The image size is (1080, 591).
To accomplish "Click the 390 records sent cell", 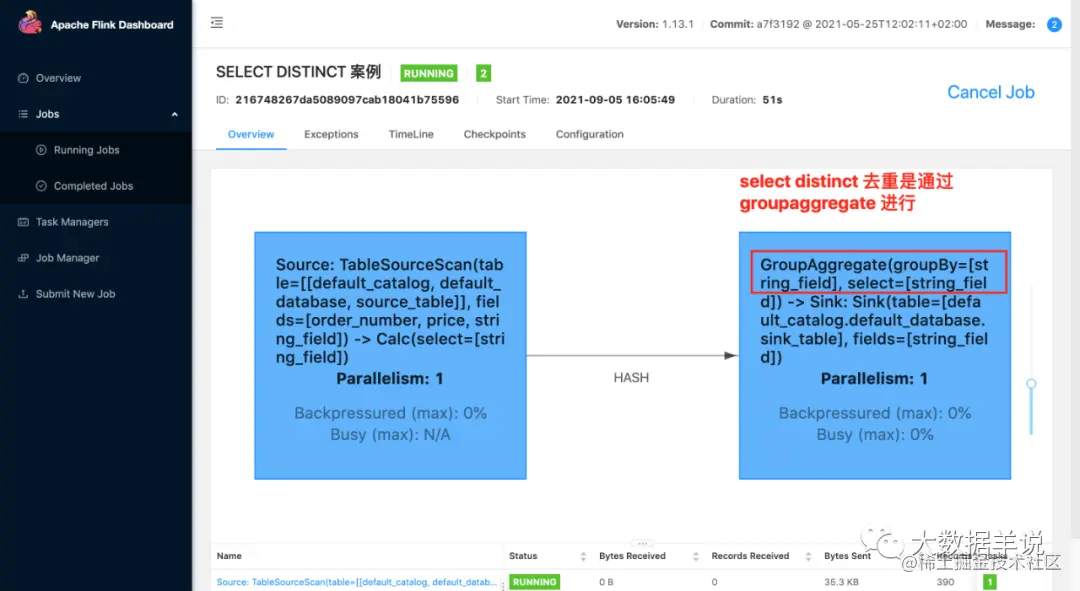I will point(946,582).
